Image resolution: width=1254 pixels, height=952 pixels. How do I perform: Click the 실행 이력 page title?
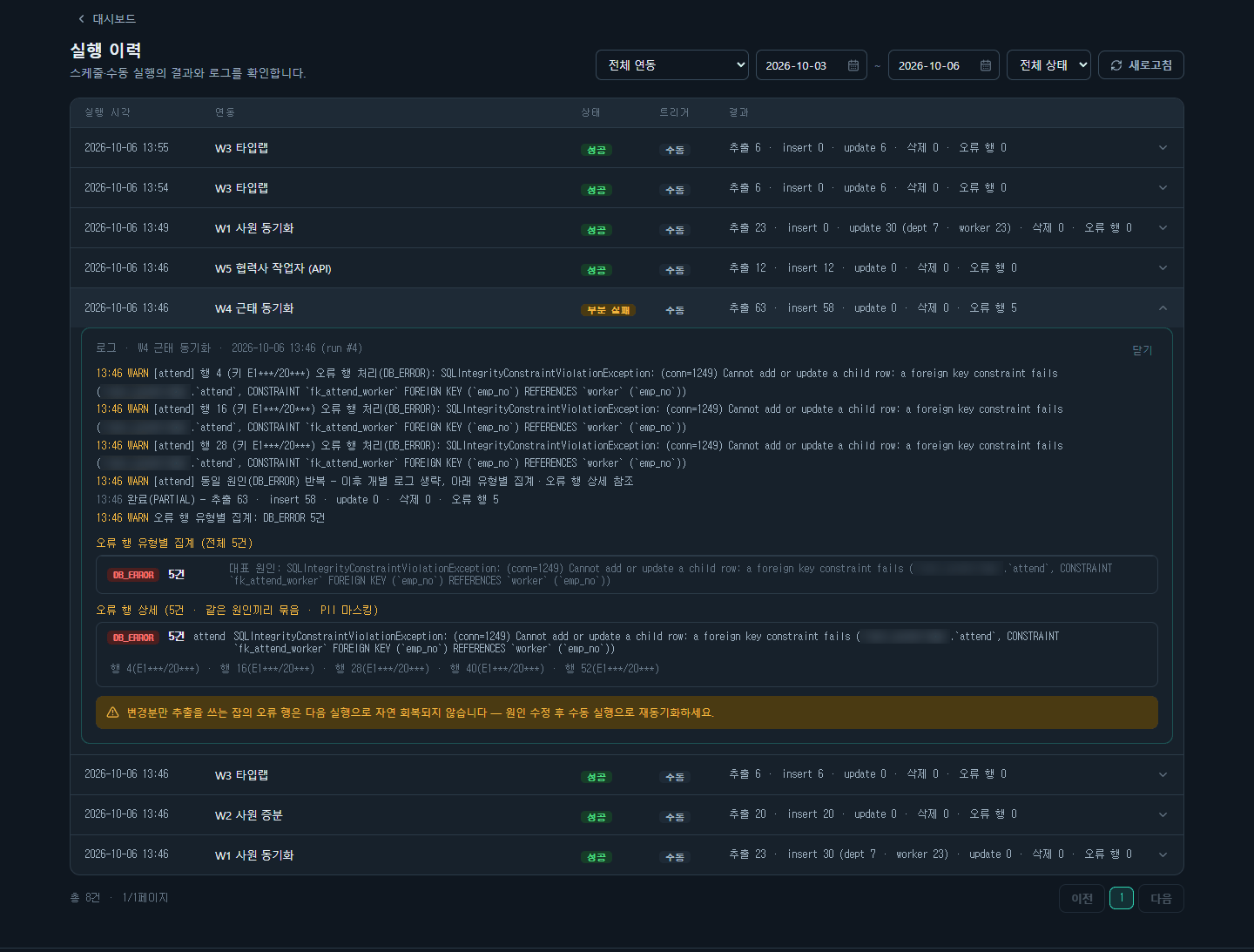[105, 51]
